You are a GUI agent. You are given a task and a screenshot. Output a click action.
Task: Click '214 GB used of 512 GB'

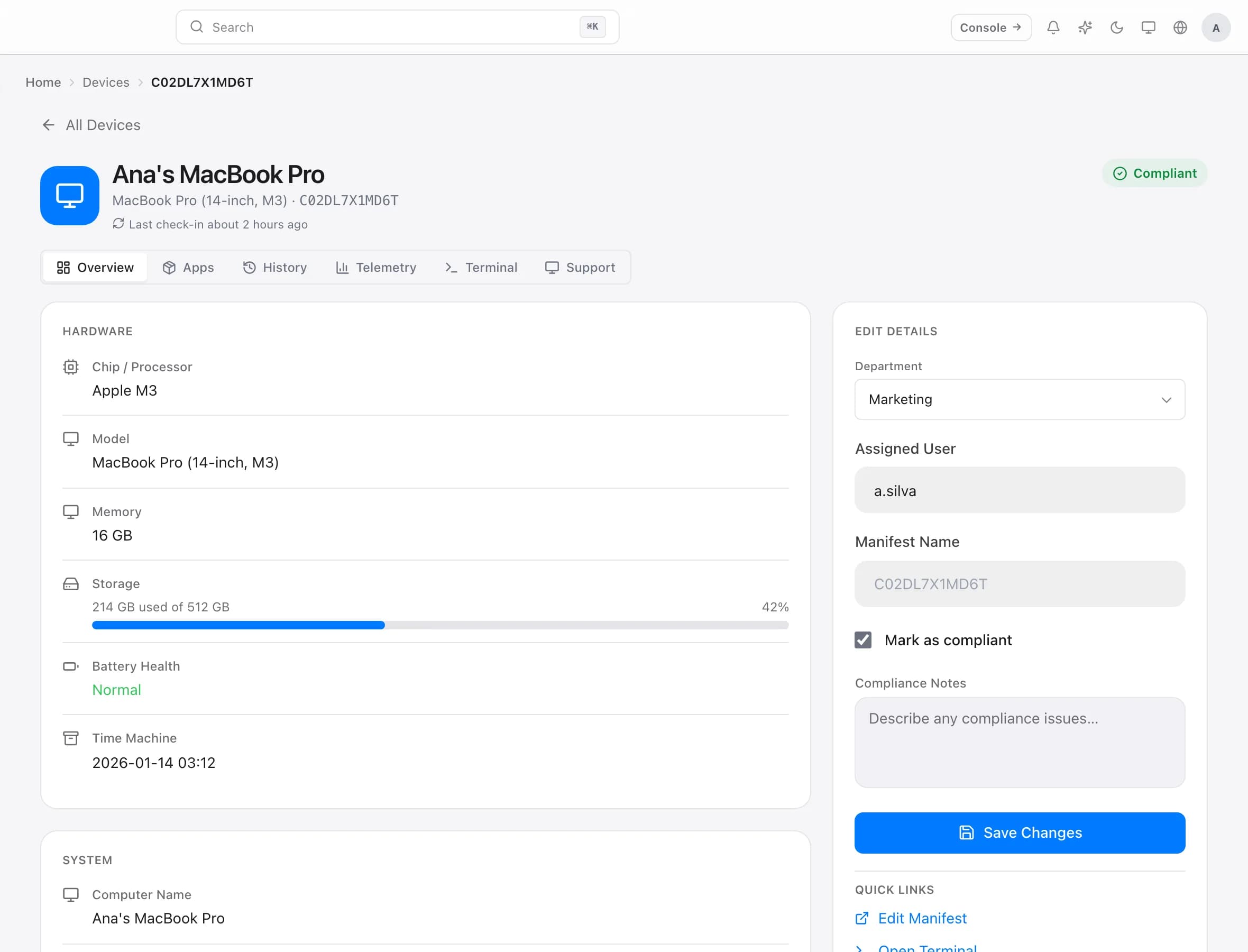tap(161, 607)
